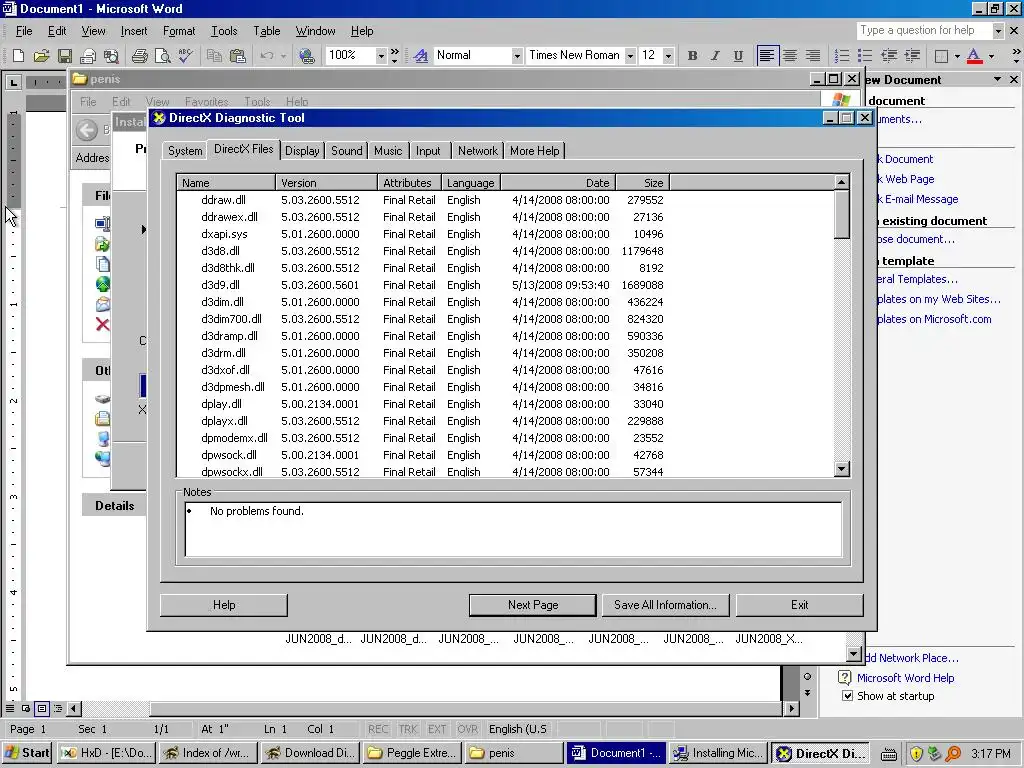This screenshot has height=768, width=1024.
Task: Switch to the System tab
Action: point(185,151)
